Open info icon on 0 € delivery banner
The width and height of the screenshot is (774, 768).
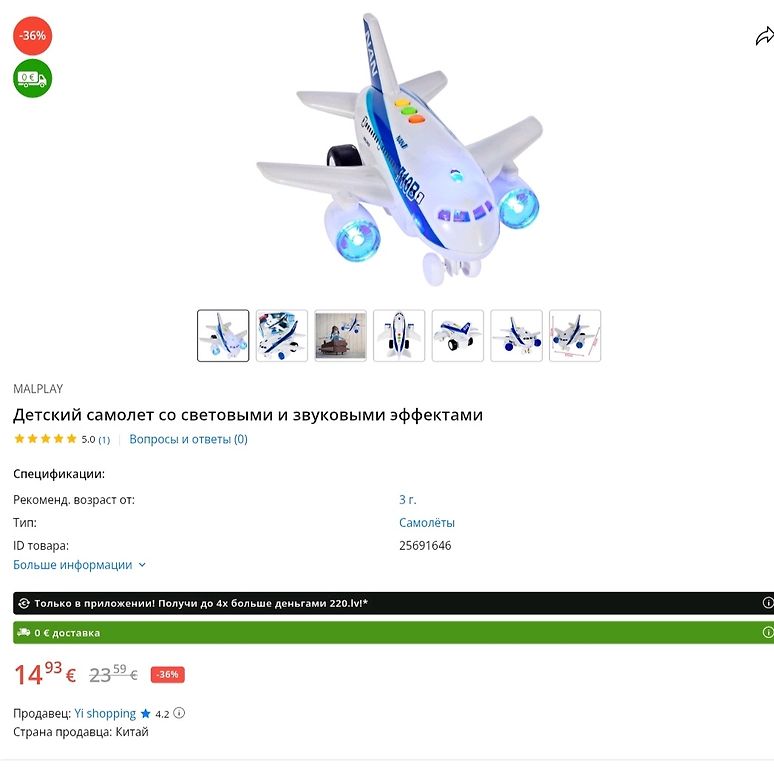click(768, 632)
